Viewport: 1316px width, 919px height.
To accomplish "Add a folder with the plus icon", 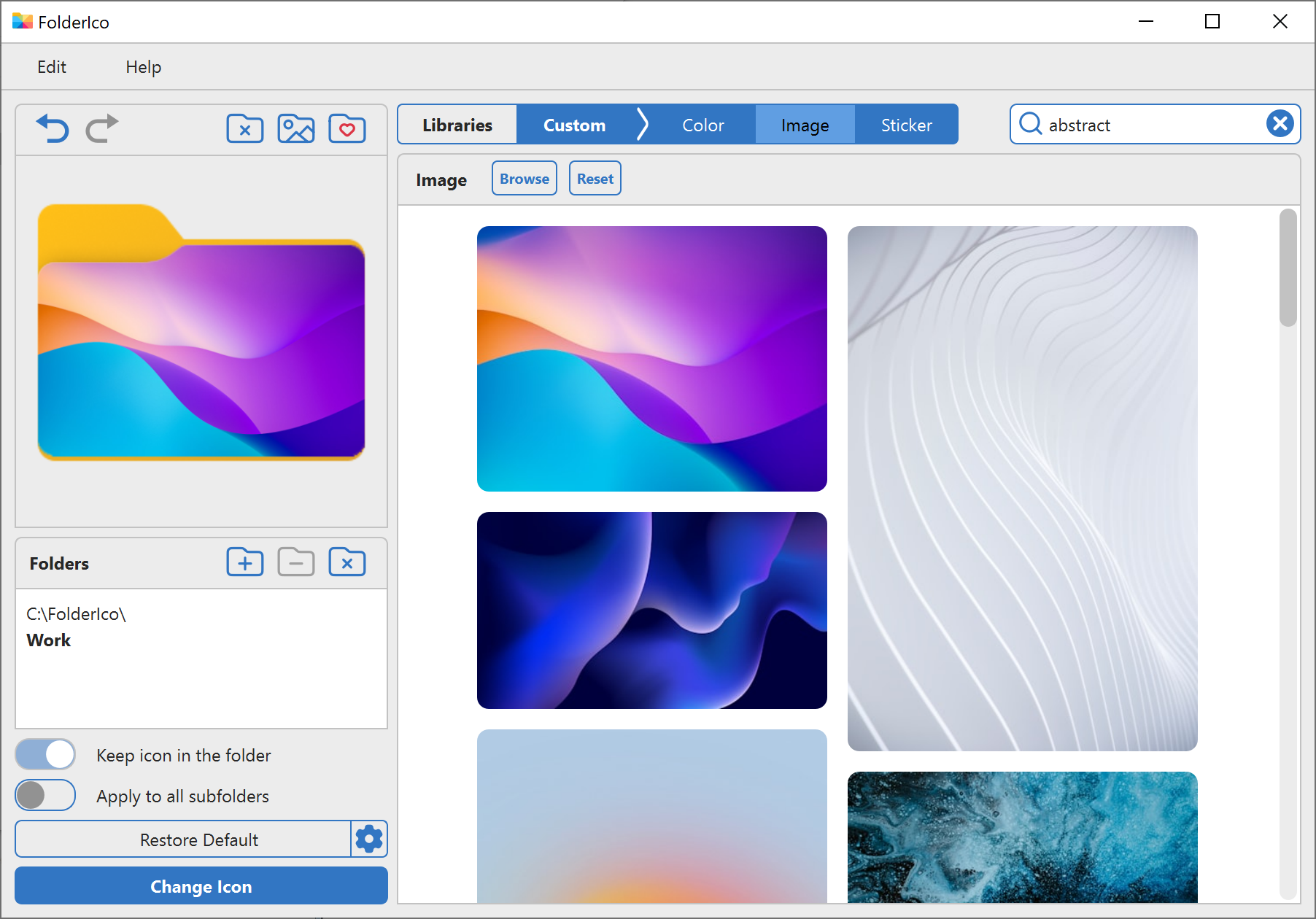I will click(245, 562).
